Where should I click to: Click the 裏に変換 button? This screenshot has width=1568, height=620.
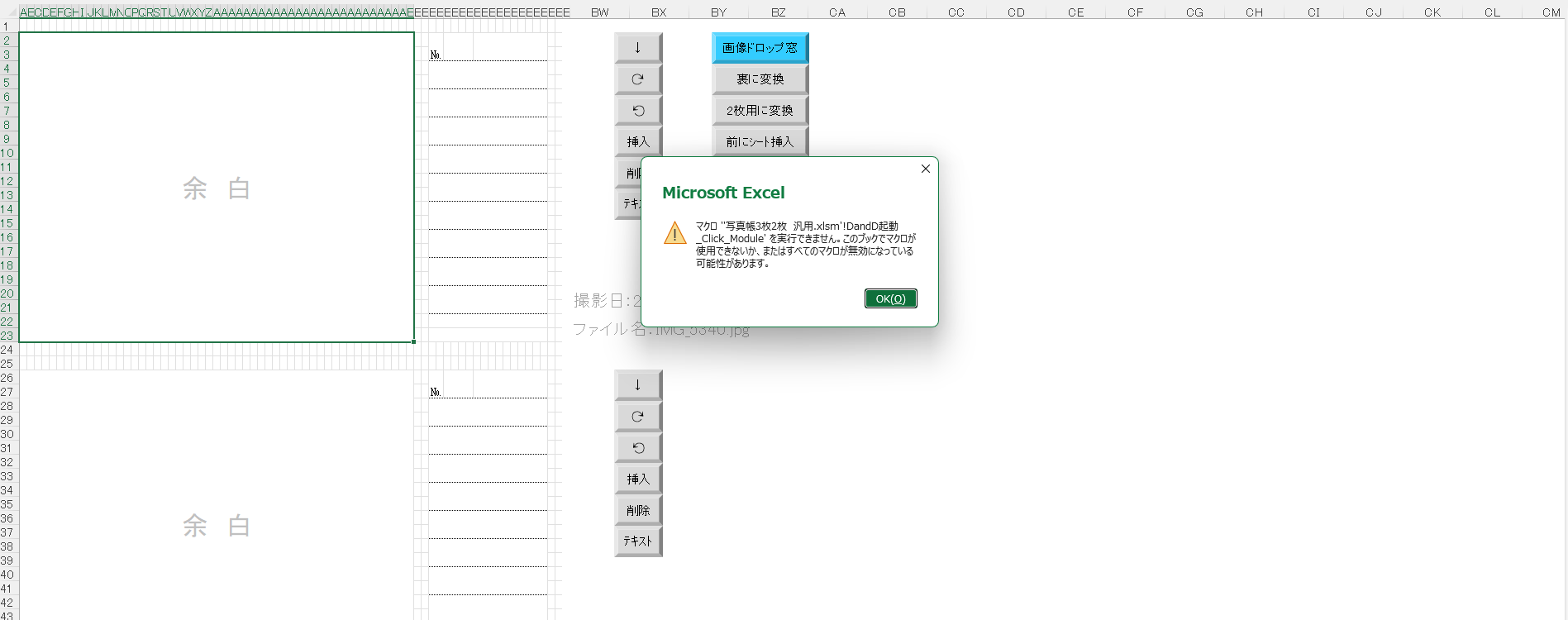[760, 79]
